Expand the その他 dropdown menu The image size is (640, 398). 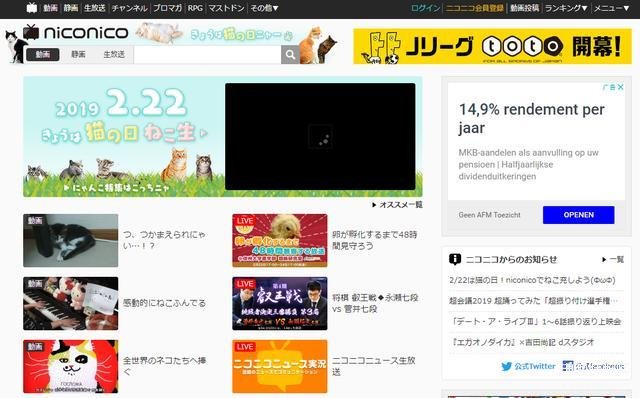click(x=264, y=8)
